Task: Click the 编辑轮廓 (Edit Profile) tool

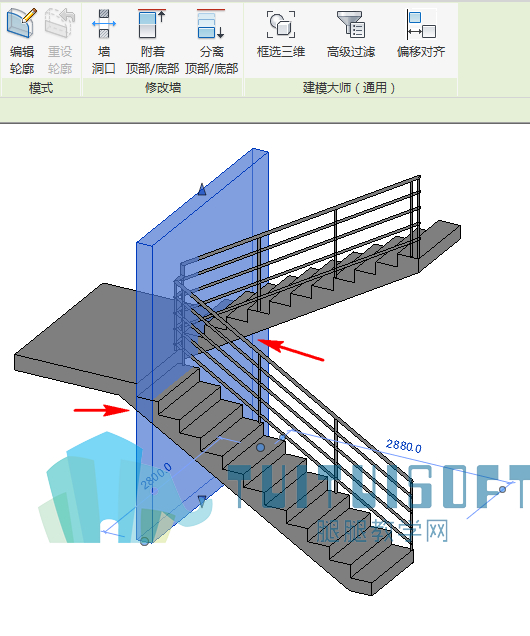Action: click(x=22, y=41)
